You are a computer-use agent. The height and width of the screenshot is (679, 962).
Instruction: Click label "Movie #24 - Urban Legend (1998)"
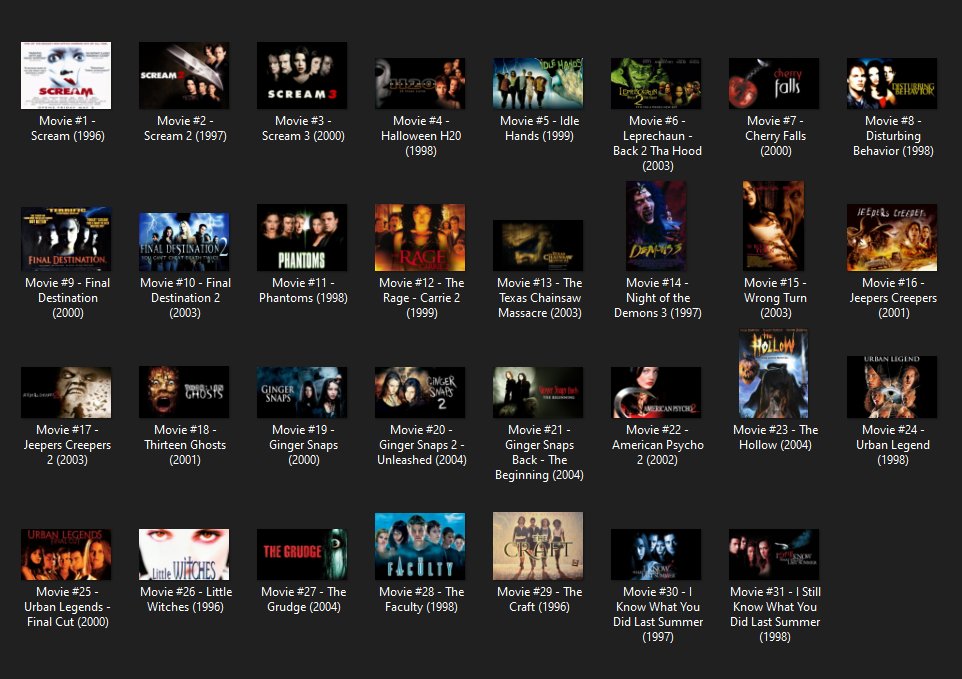893,445
